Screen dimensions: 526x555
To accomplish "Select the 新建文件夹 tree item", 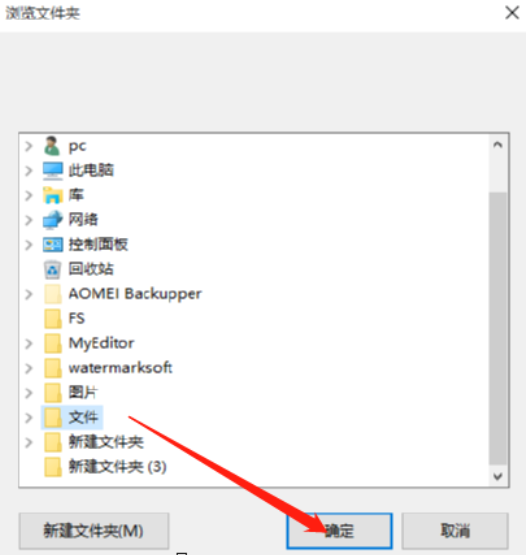I will [x=94, y=442].
